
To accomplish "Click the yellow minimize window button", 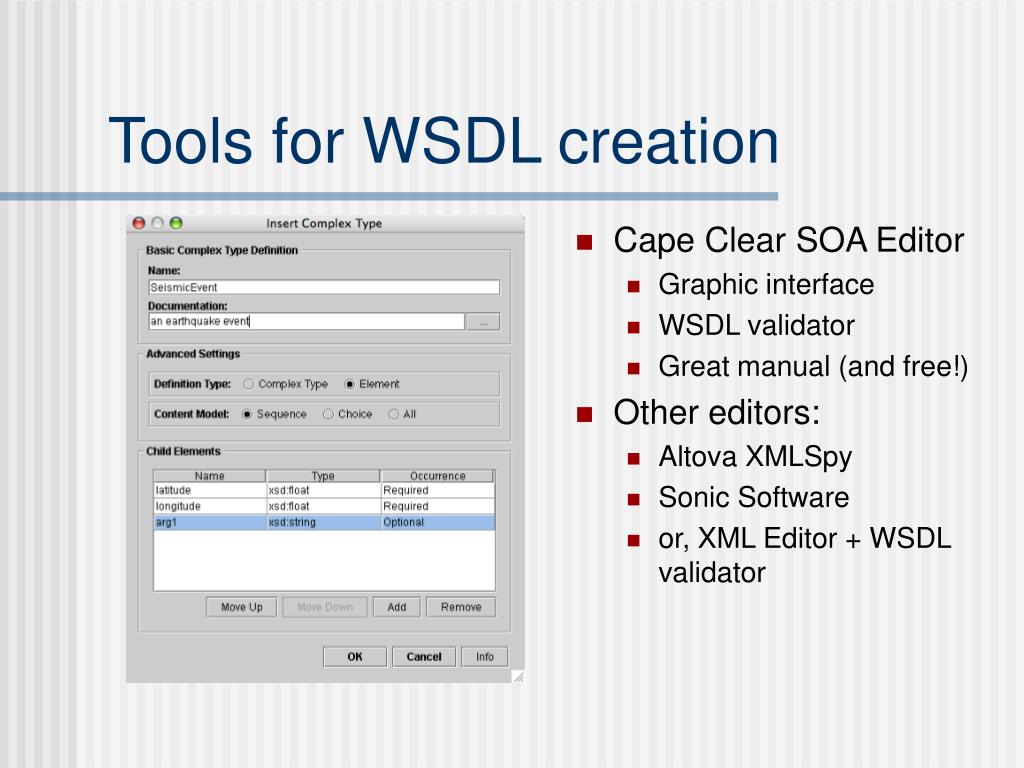I will [x=157, y=223].
